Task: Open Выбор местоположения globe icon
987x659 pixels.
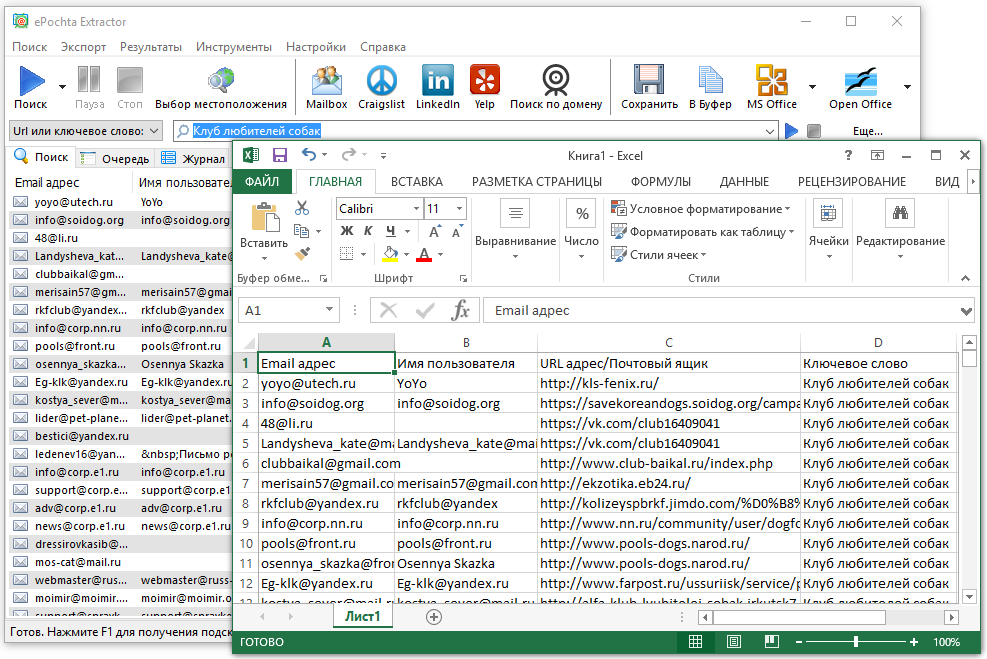Action: [x=221, y=80]
